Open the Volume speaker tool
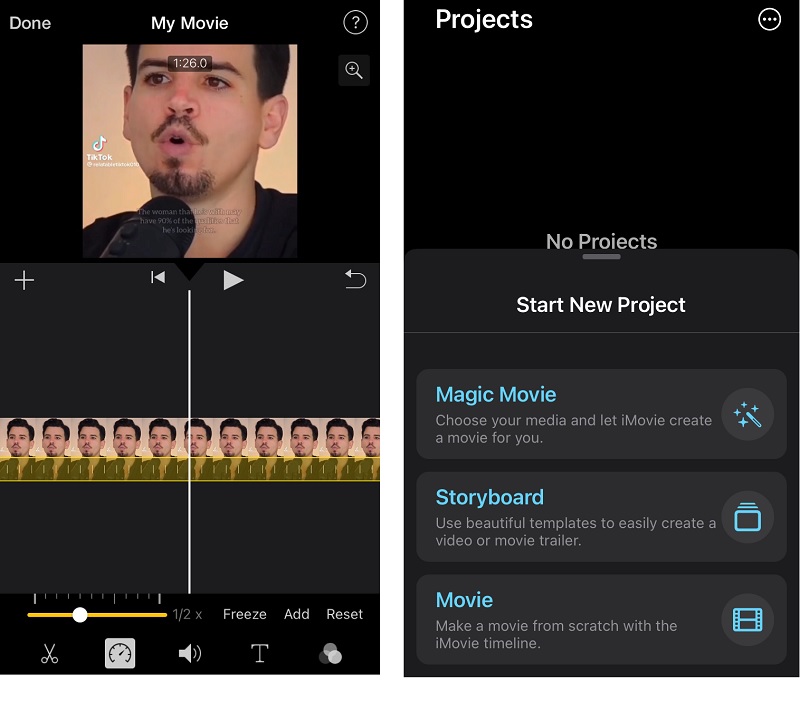 pos(189,654)
